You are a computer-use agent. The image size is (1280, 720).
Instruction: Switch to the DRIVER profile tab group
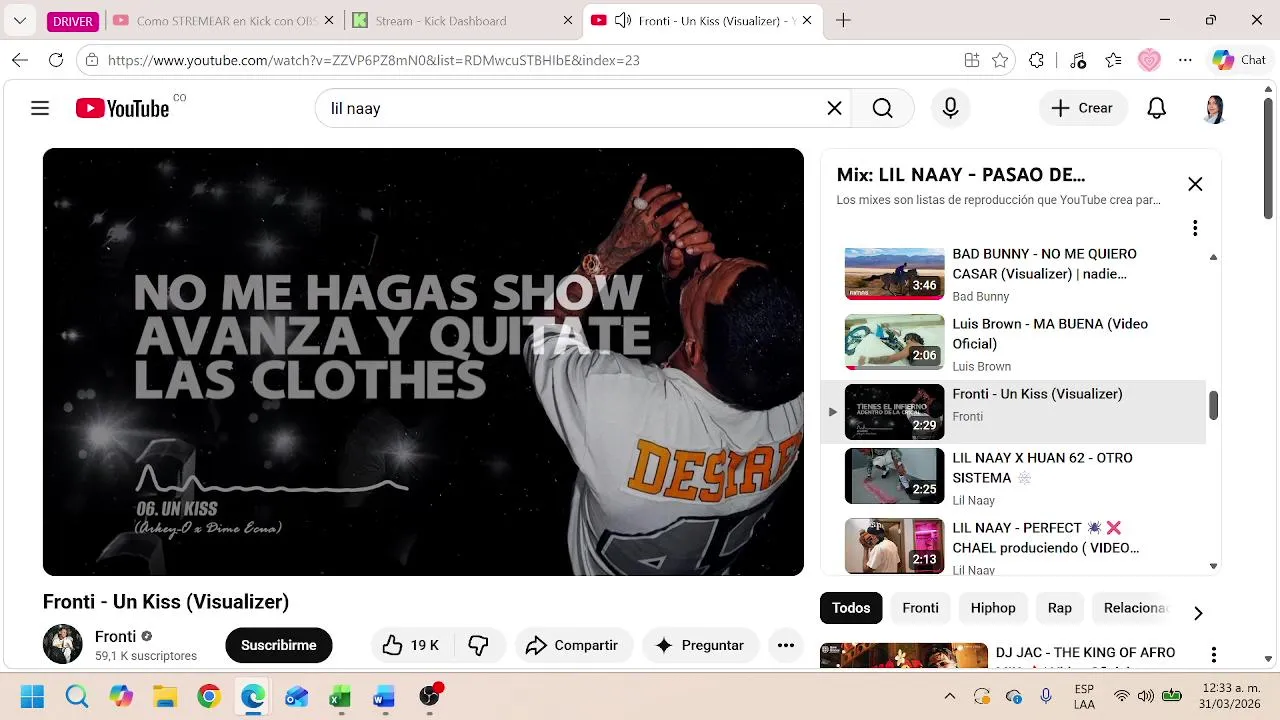(x=73, y=21)
